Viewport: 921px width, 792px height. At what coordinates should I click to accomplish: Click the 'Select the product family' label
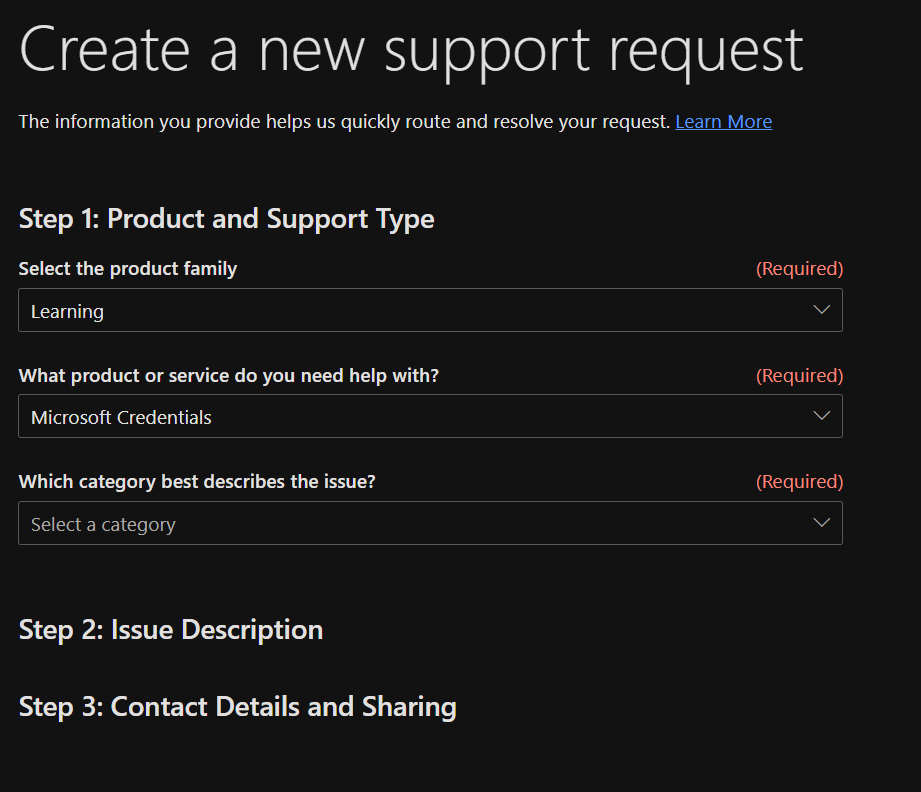click(x=128, y=269)
